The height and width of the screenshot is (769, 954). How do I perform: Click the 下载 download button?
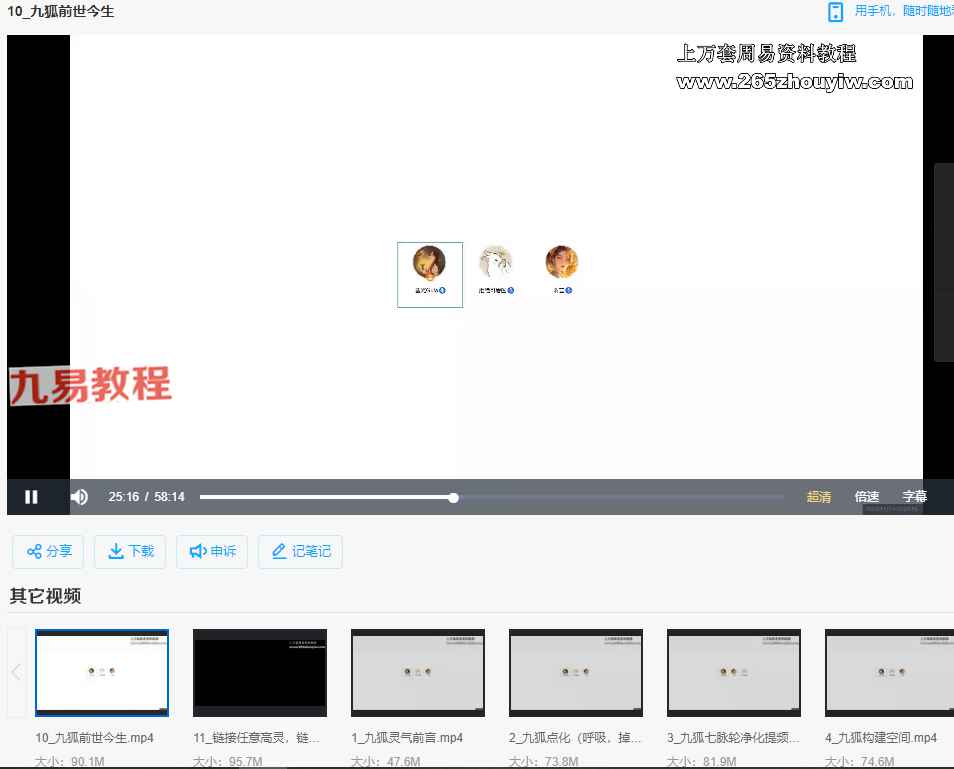point(130,551)
